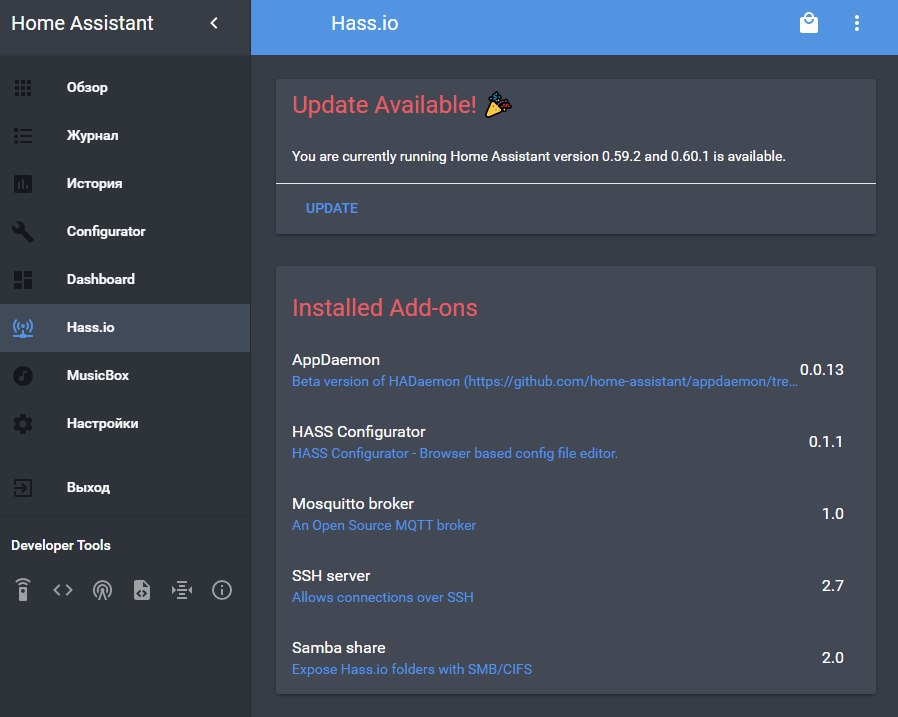This screenshot has width=898, height=717.
Task: Go to the Журнал logbook
Action: 125,136
